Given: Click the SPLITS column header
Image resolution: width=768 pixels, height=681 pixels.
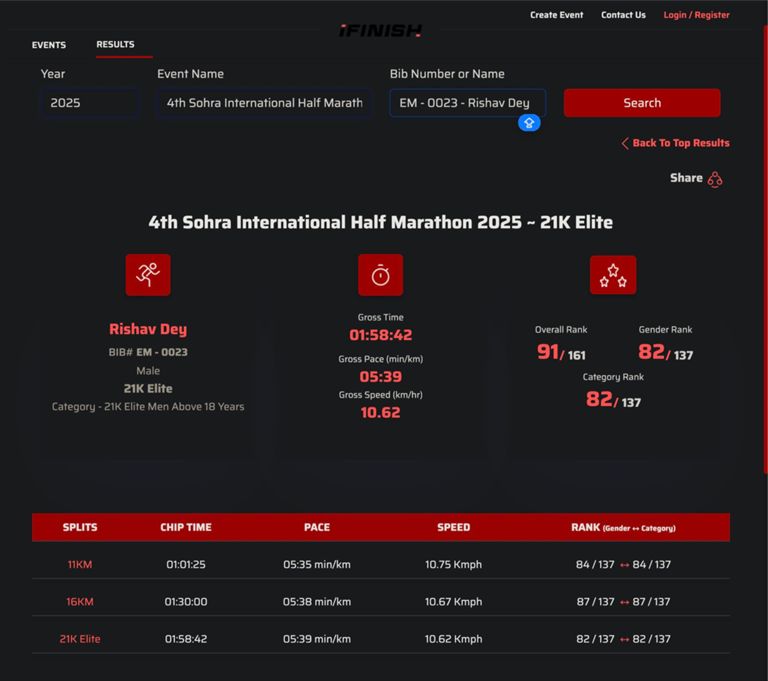Looking at the screenshot, I should [80, 528].
